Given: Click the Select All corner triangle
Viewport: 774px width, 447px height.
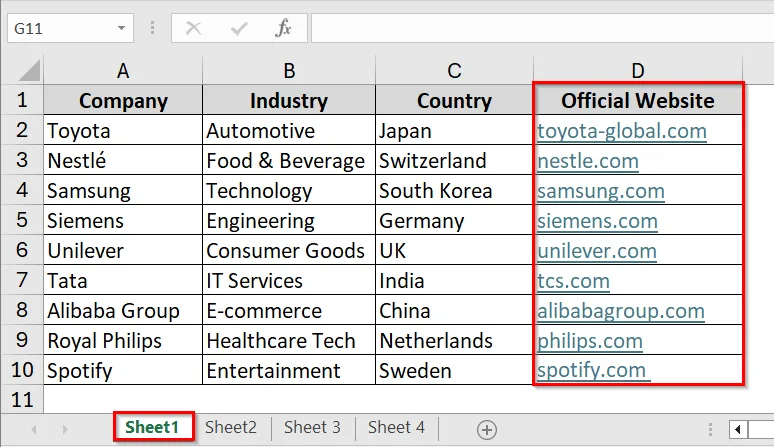Looking at the screenshot, I should pos(29,70).
